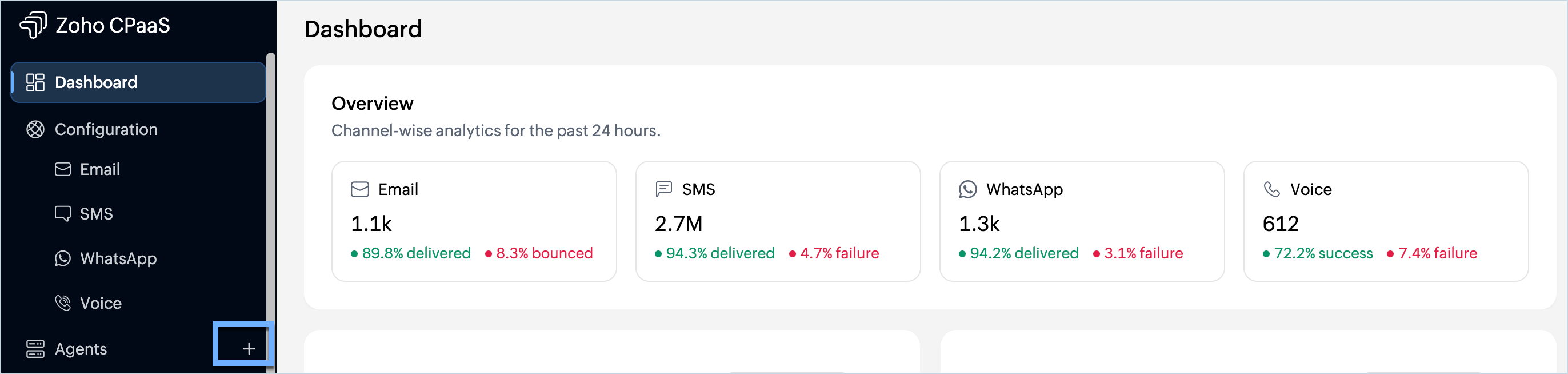Click the plus button next to Agents
1568x374 pixels.
click(x=249, y=348)
